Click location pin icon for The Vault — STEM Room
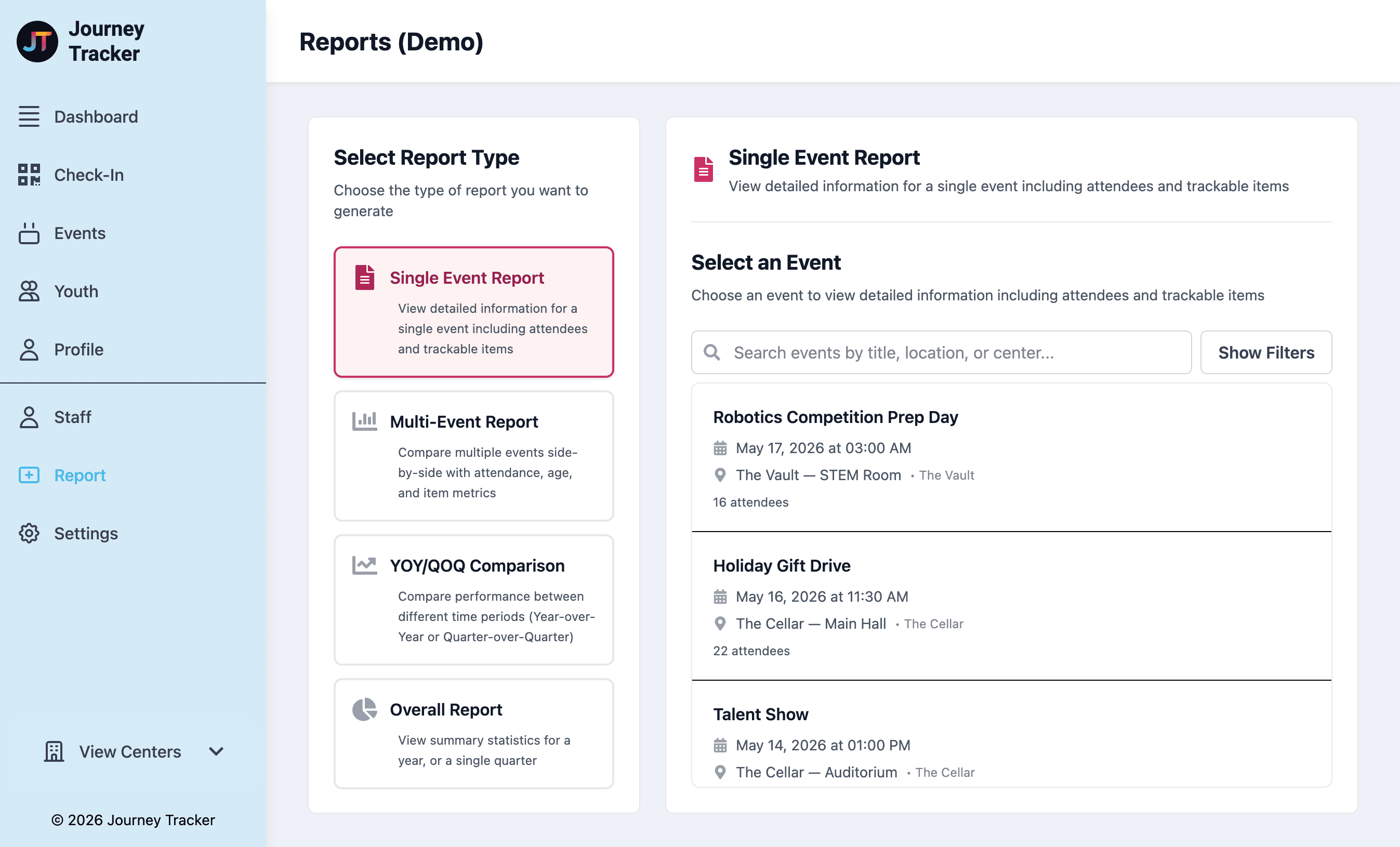Screen dimensions: 1400x847 click(720, 475)
